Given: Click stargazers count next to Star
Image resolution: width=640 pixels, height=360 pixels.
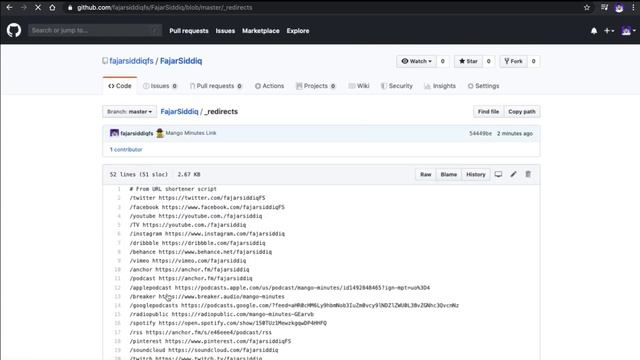Looking at the screenshot, I should click(x=488, y=61).
